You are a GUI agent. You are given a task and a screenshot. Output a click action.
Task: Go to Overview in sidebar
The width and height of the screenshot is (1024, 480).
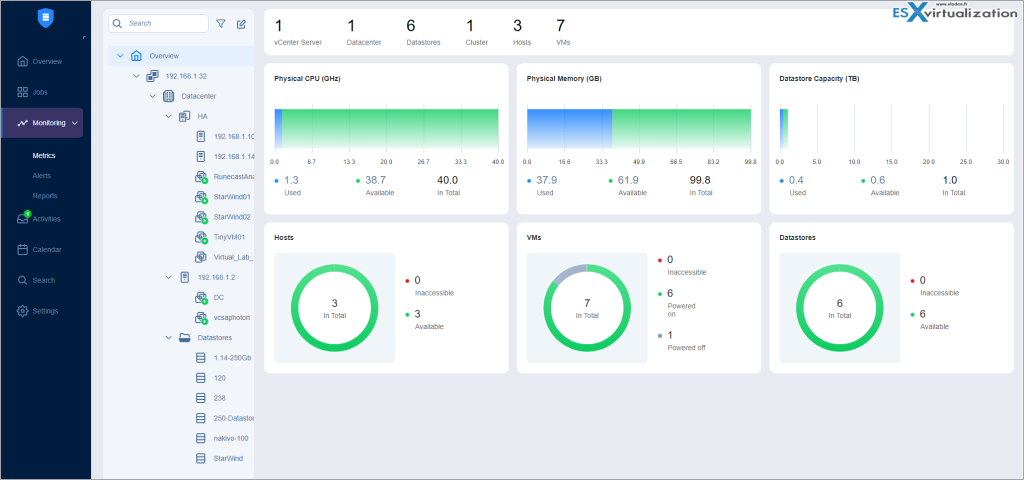tap(40, 61)
